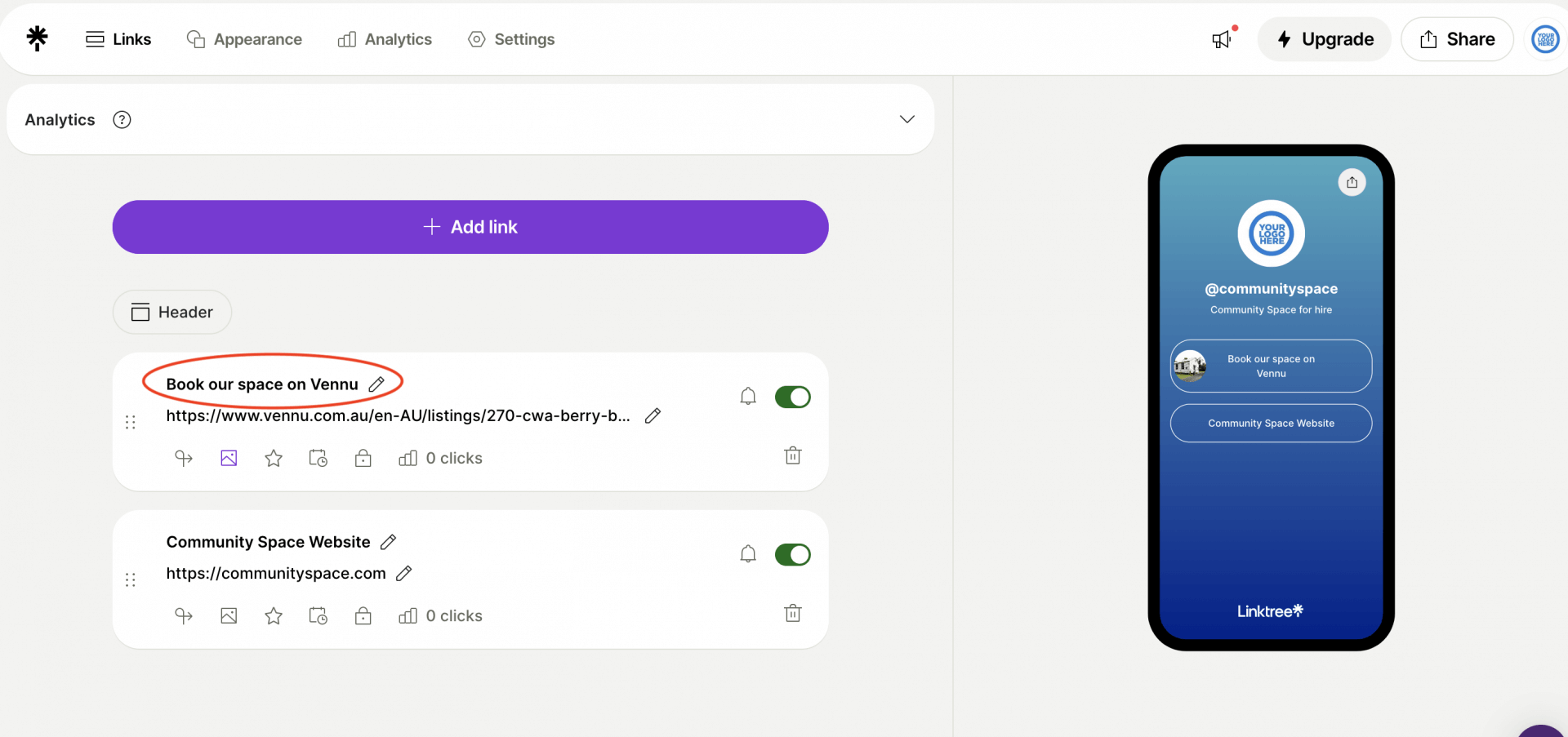
Task: Delete the Book our space on Vennu link
Action: pyautogui.click(x=792, y=455)
